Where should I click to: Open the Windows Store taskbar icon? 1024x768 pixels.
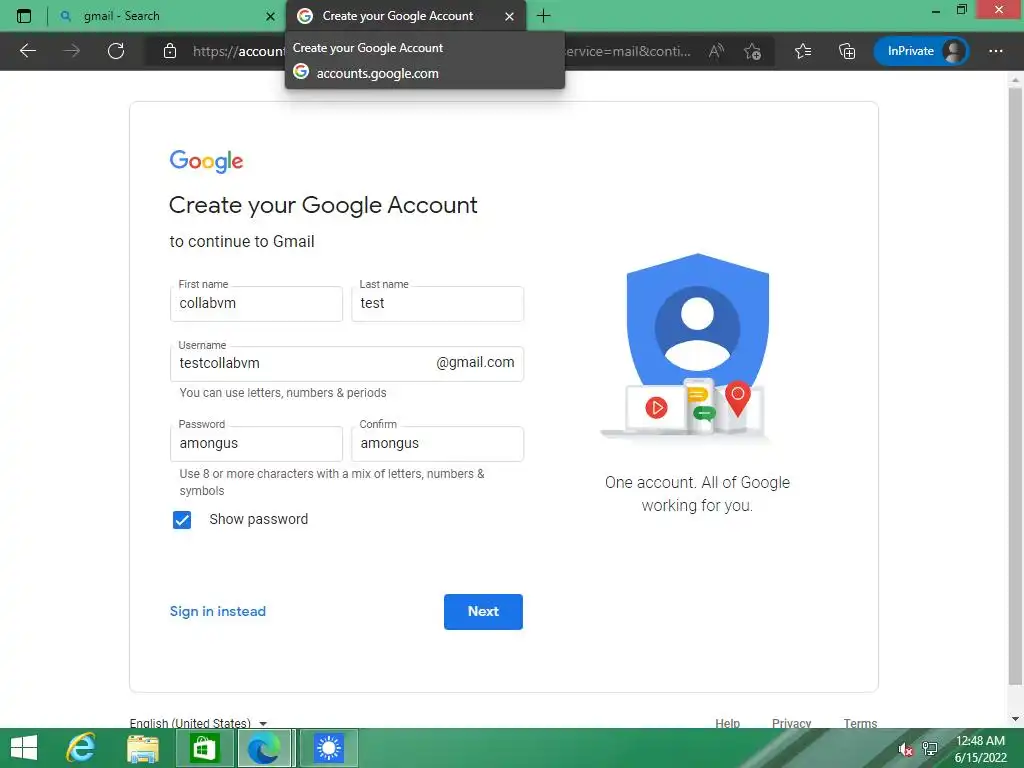204,748
